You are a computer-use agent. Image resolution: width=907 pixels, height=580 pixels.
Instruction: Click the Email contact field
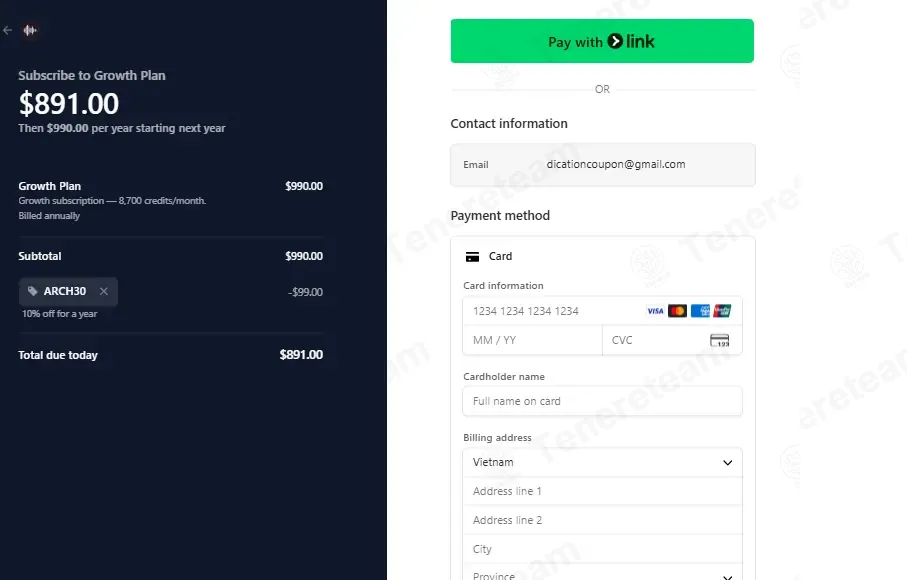click(603, 165)
